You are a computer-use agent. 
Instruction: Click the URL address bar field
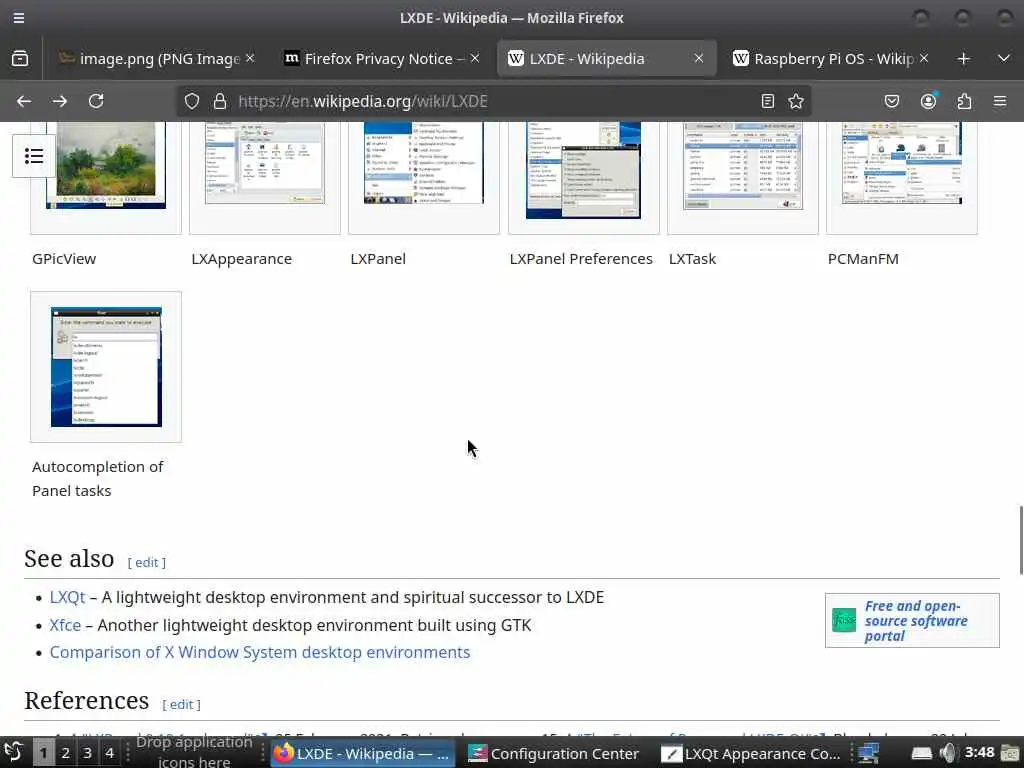point(493,101)
